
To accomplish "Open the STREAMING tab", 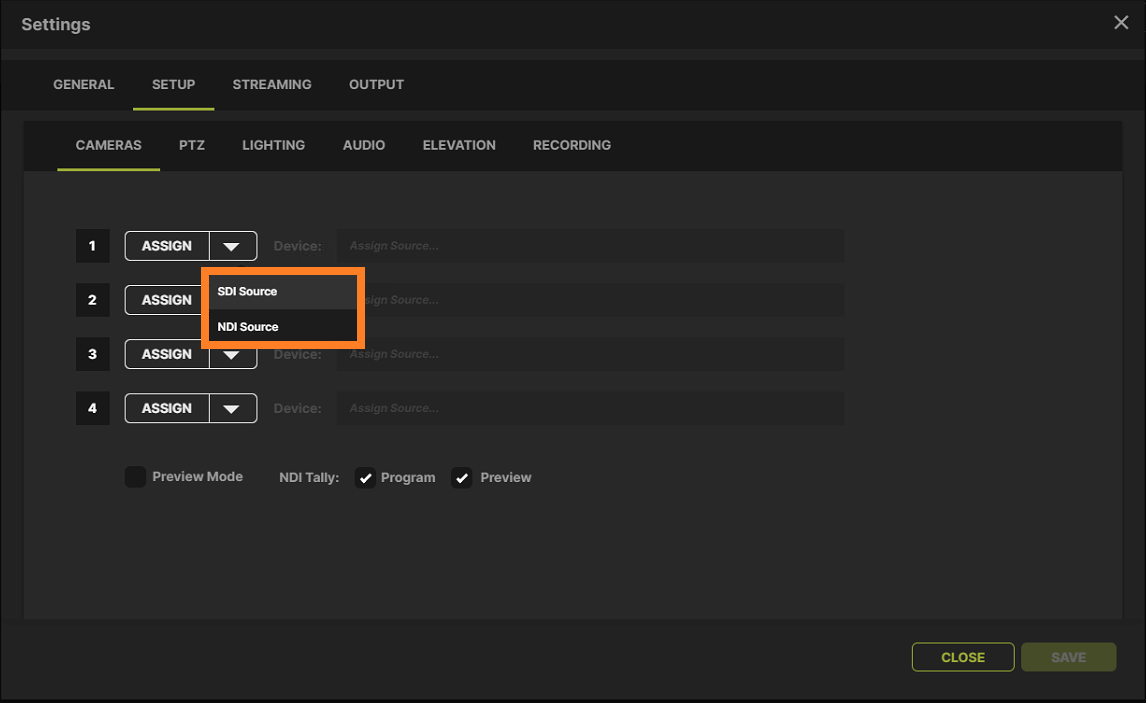I will pos(272,85).
